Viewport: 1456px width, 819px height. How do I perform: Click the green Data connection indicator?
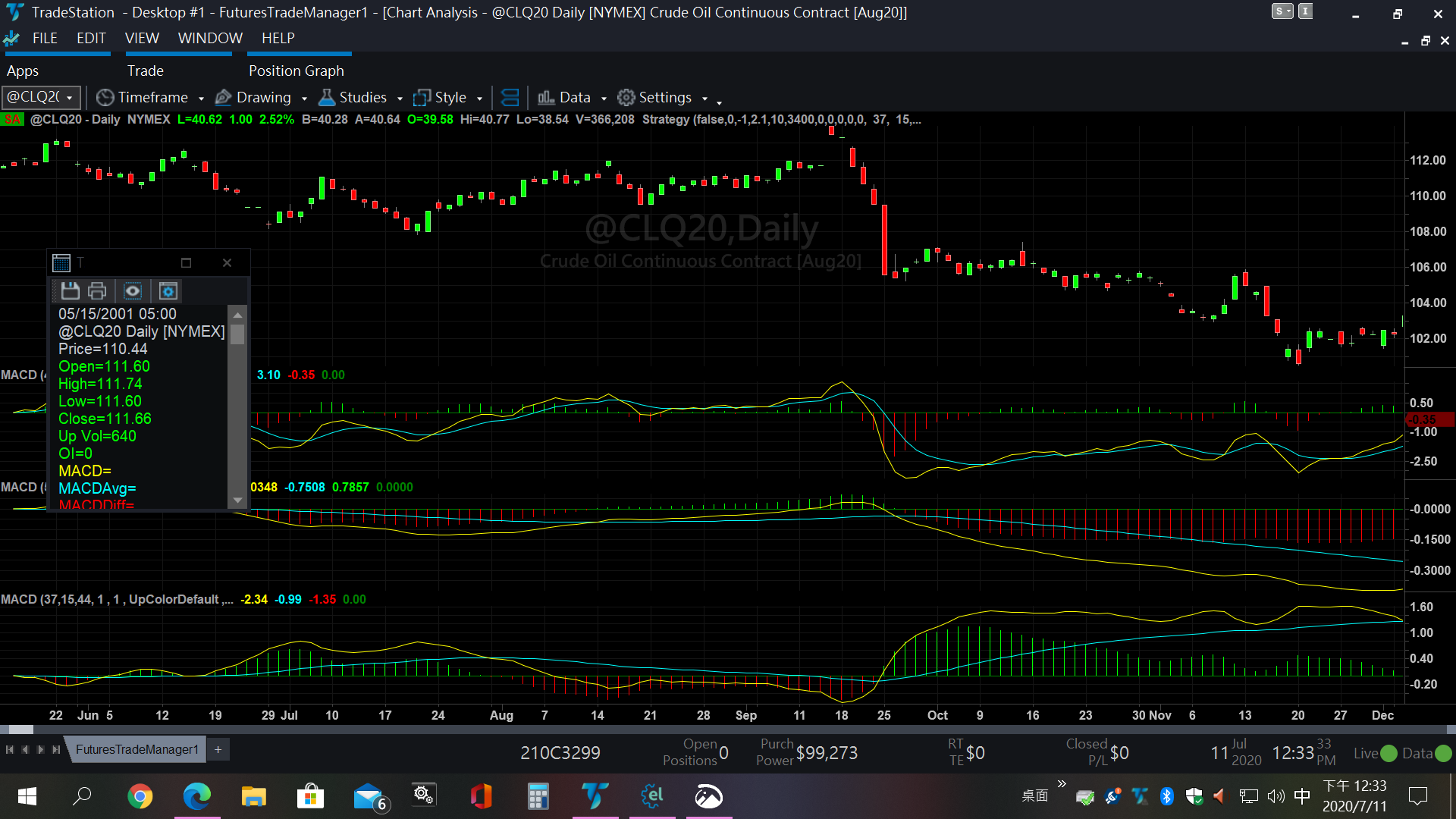click(1444, 753)
